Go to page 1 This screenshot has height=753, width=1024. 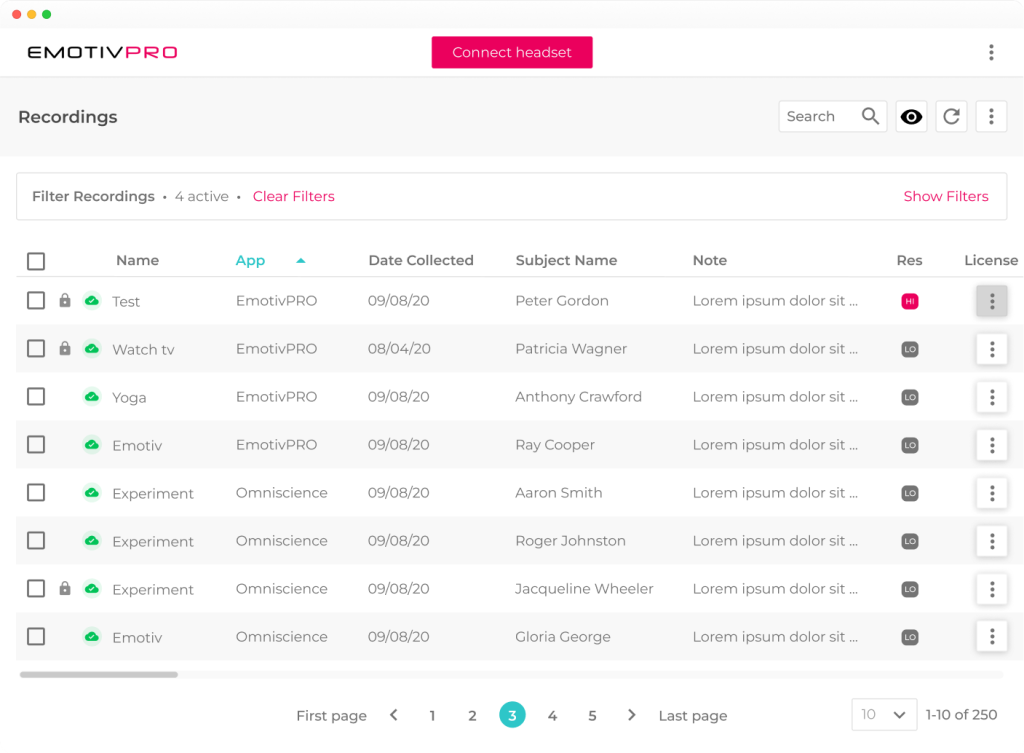click(x=432, y=716)
